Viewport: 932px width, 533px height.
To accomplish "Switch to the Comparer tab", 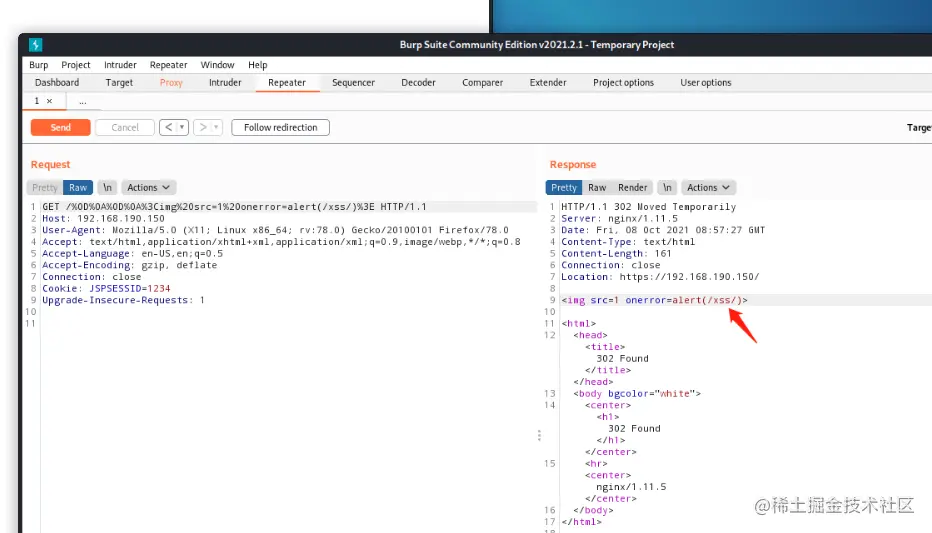I will click(x=482, y=83).
